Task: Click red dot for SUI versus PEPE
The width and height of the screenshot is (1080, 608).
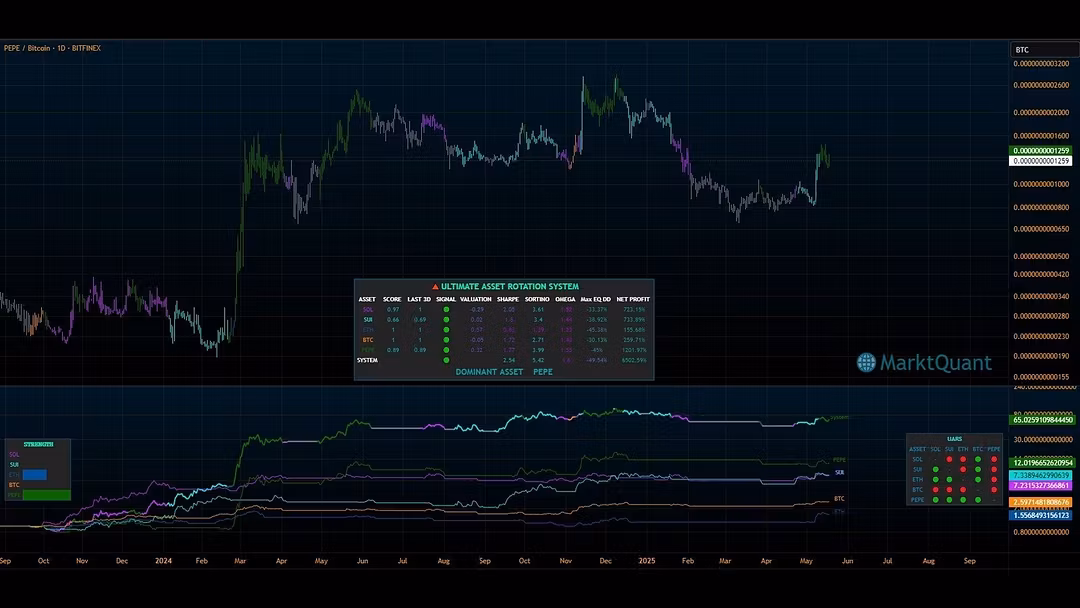Action: coord(992,468)
